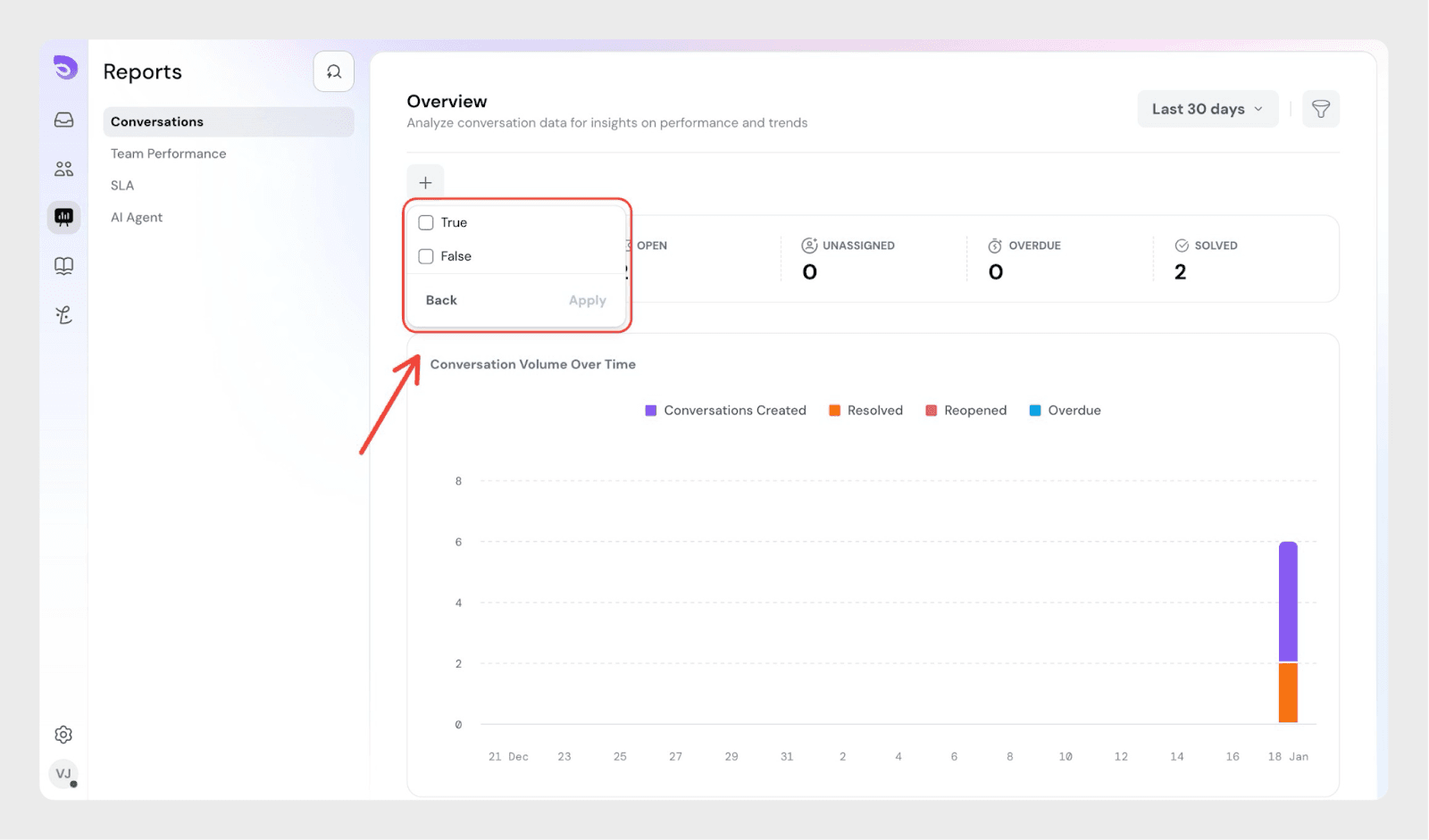Select SLA in reports menu
Image resolution: width=1429 pixels, height=840 pixels.
click(122, 186)
